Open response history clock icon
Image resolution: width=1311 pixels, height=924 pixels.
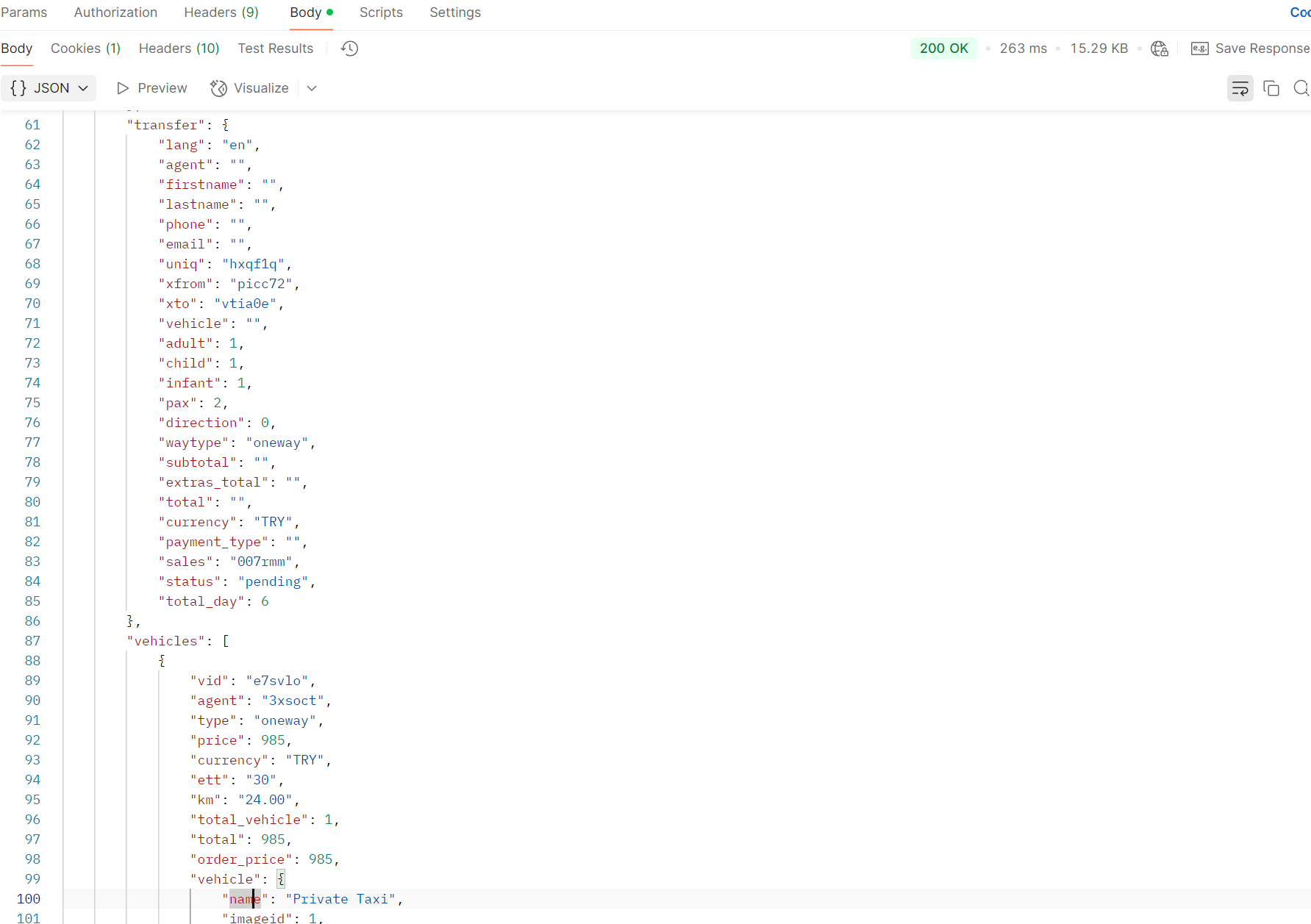point(350,49)
